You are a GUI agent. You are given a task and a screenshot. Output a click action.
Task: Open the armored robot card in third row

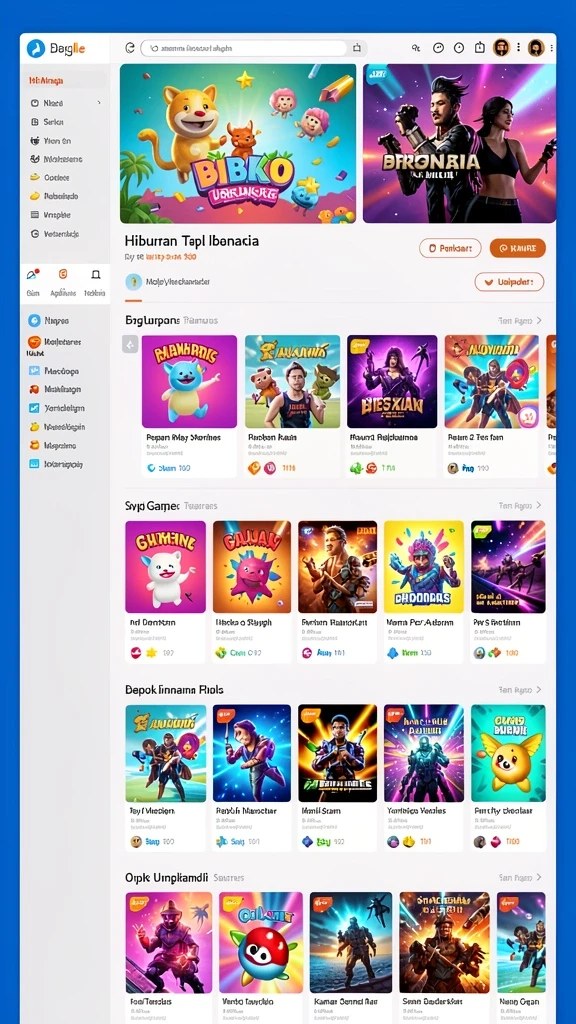point(424,753)
